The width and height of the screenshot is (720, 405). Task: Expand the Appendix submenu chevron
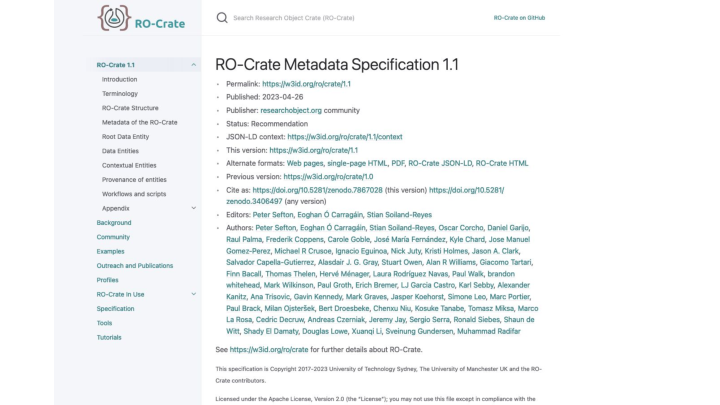tap(194, 208)
